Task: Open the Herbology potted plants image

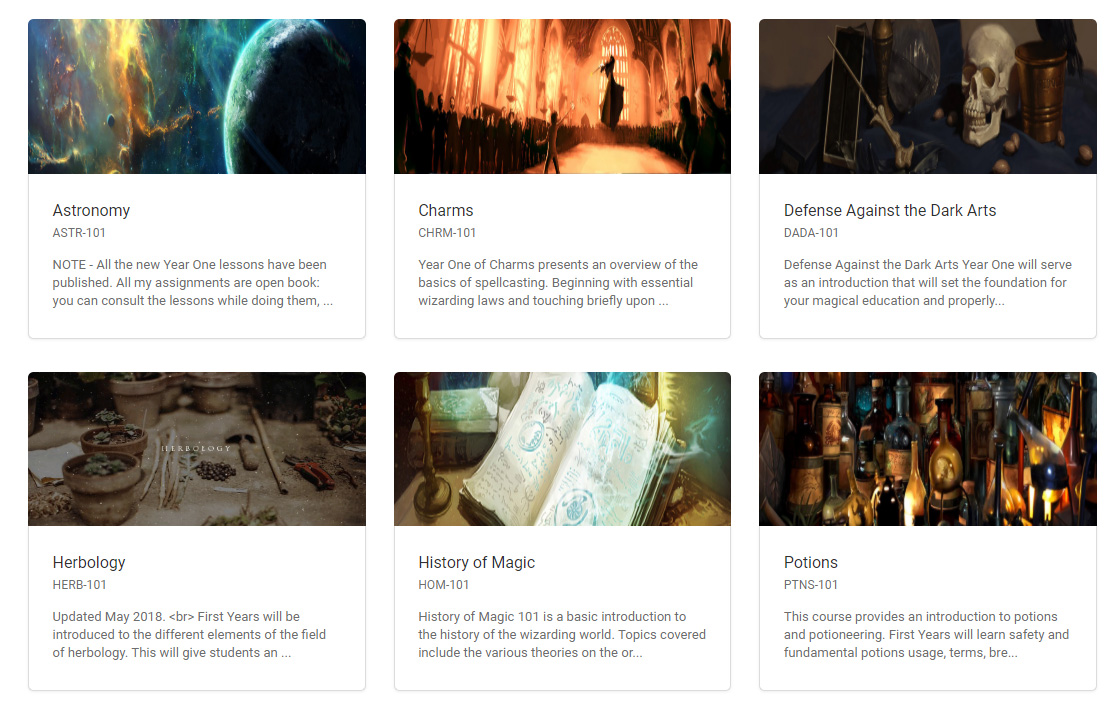Action: tap(197, 449)
